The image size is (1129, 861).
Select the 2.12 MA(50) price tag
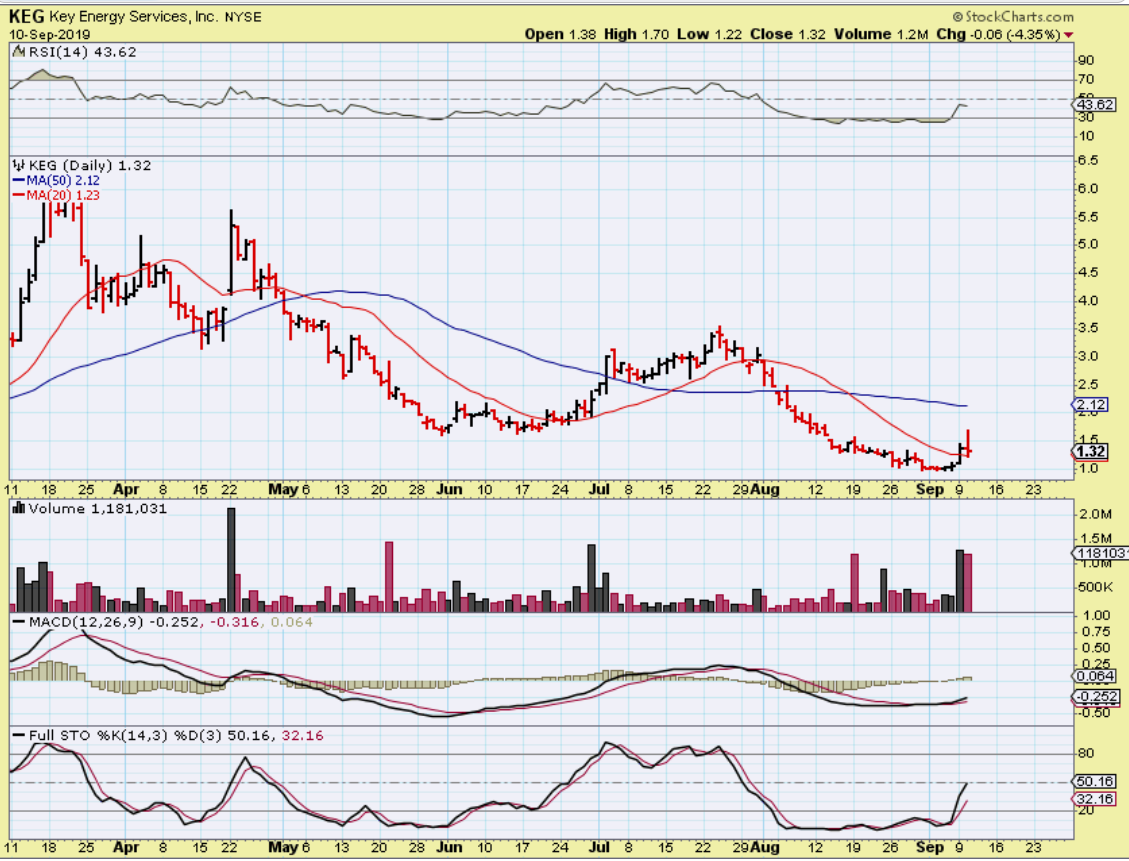tap(1090, 405)
